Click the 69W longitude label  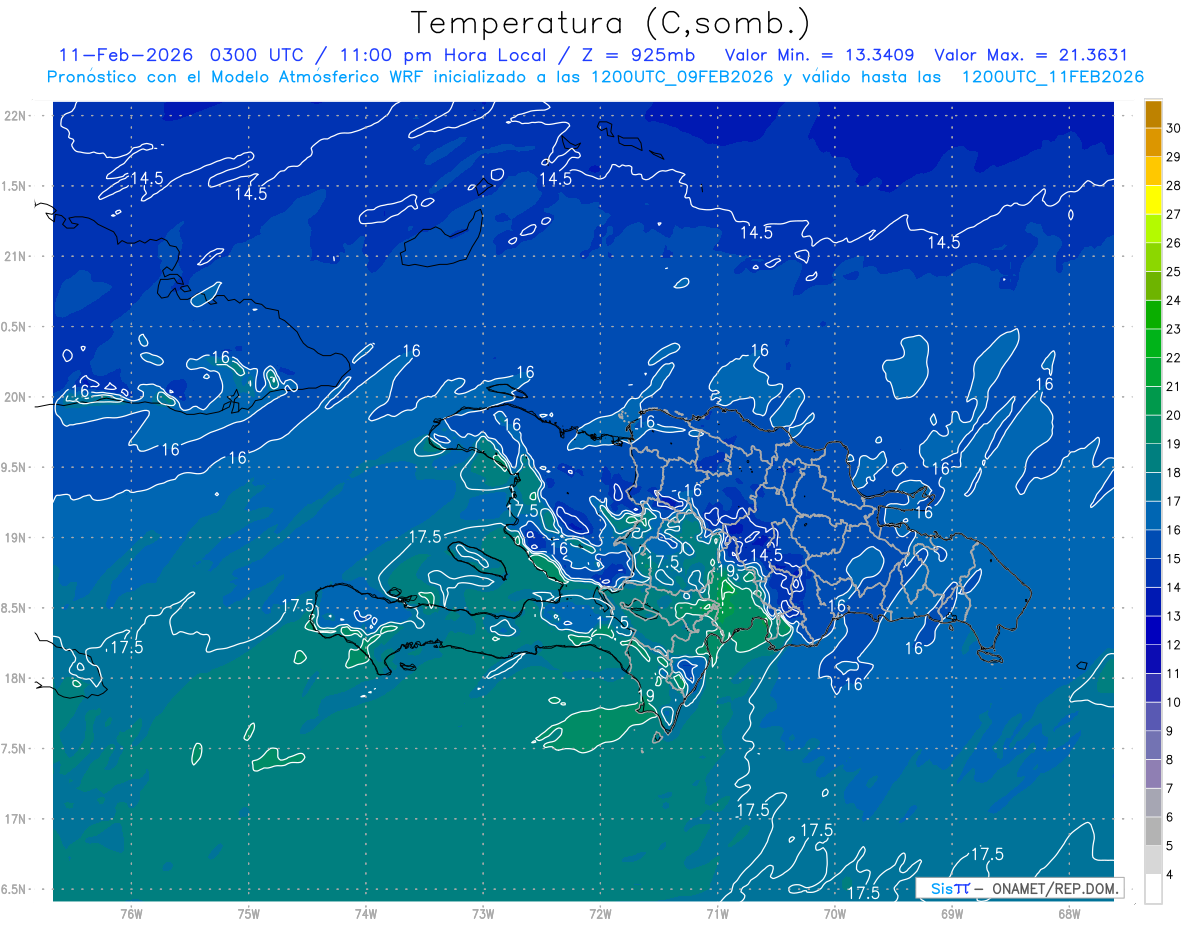tap(951, 914)
